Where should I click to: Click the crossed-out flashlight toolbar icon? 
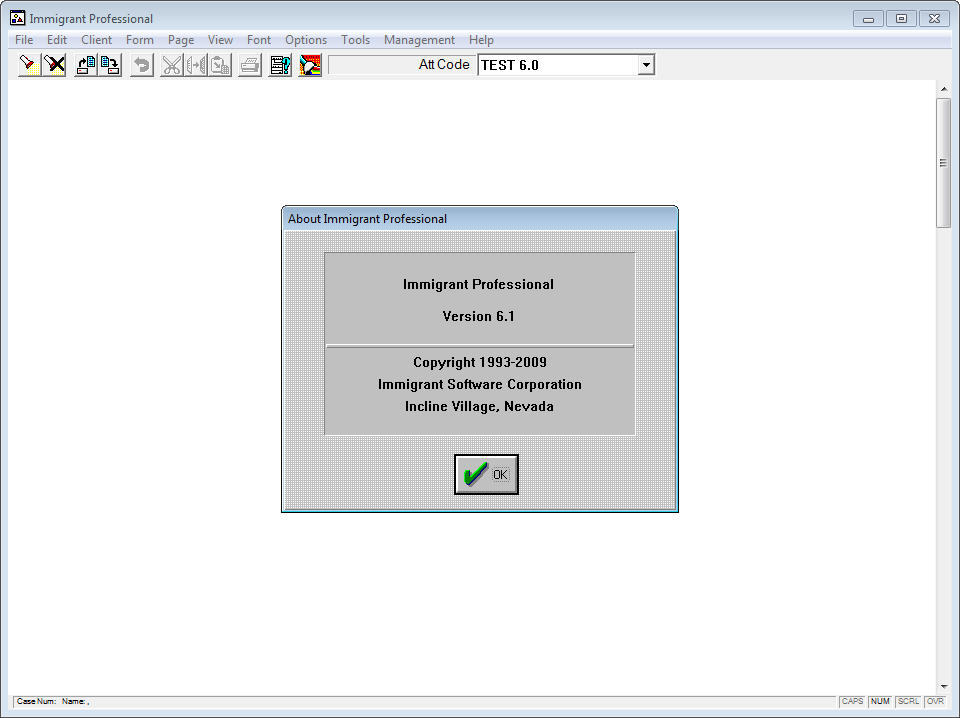coord(54,65)
